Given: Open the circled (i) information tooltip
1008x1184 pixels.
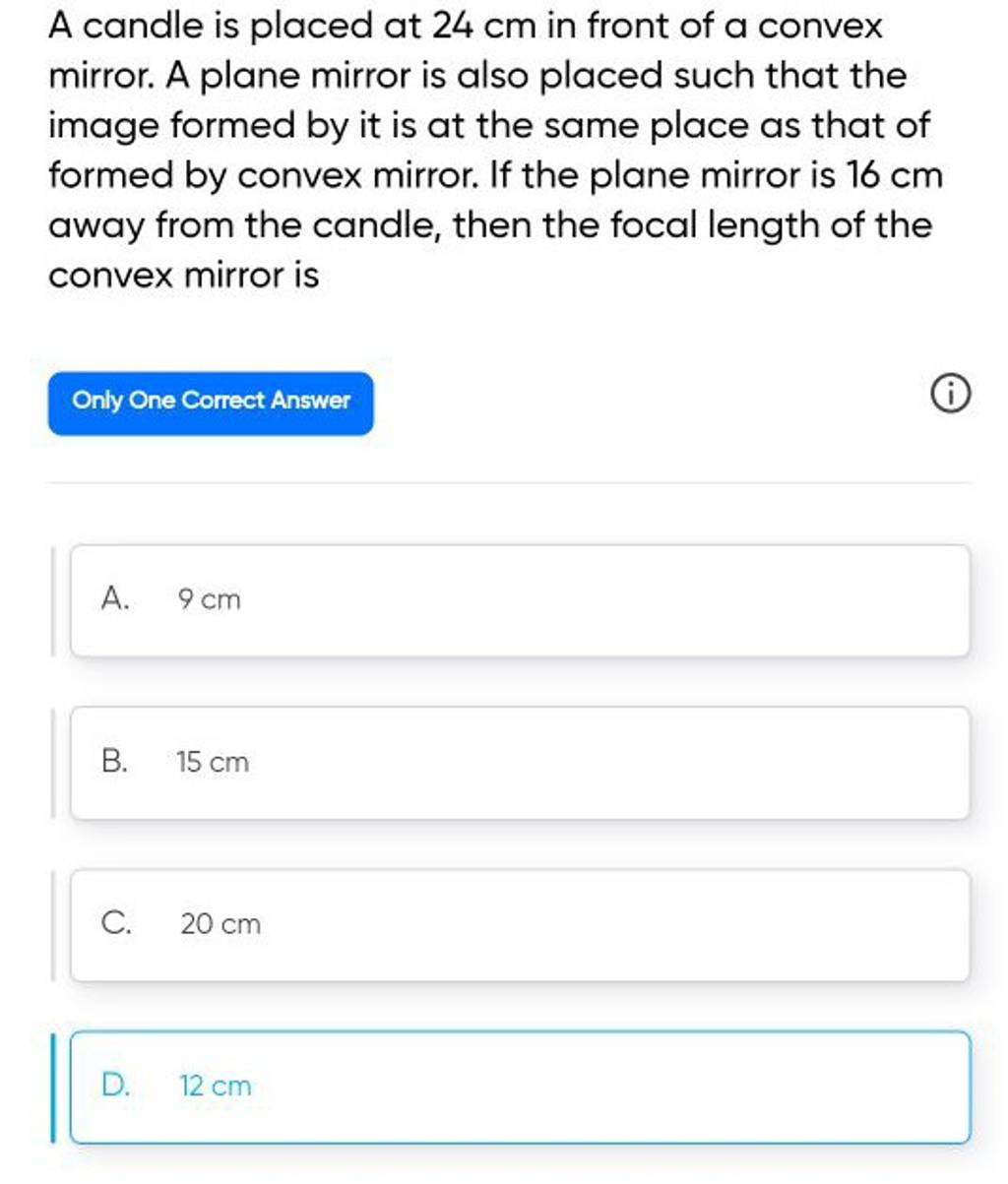Looking at the screenshot, I should pyautogui.click(x=948, y=392).
